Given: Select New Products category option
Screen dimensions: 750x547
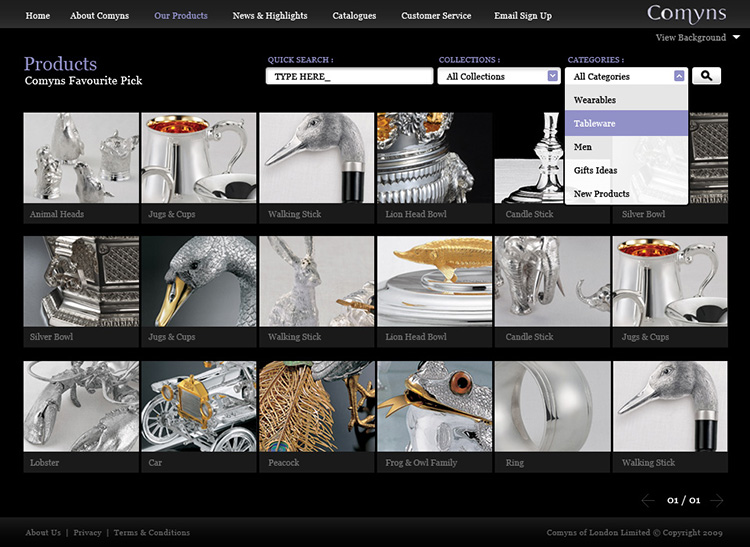Looking at the screenshot, I should click(x=626, y=193).
